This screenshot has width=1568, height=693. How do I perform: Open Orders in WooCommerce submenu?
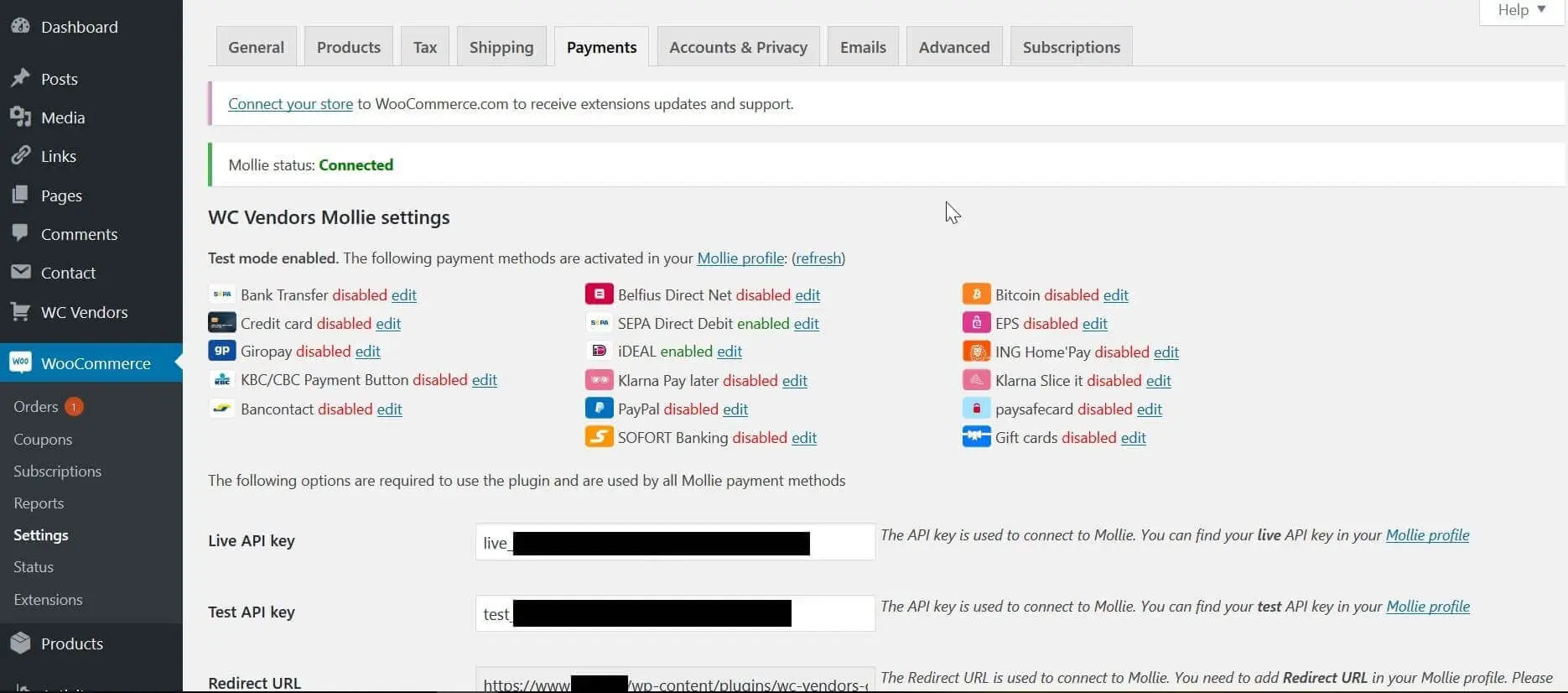[36, 407]
